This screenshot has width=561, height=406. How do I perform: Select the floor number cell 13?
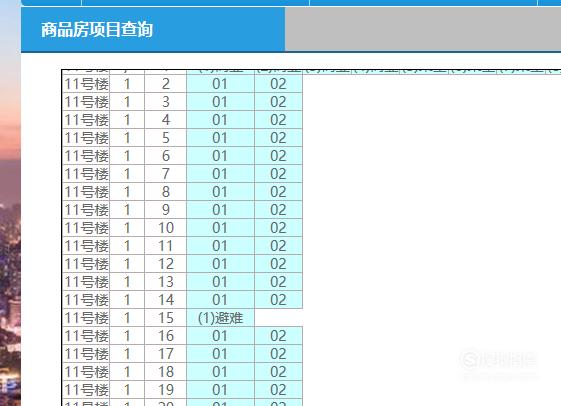tap(166, 282)
